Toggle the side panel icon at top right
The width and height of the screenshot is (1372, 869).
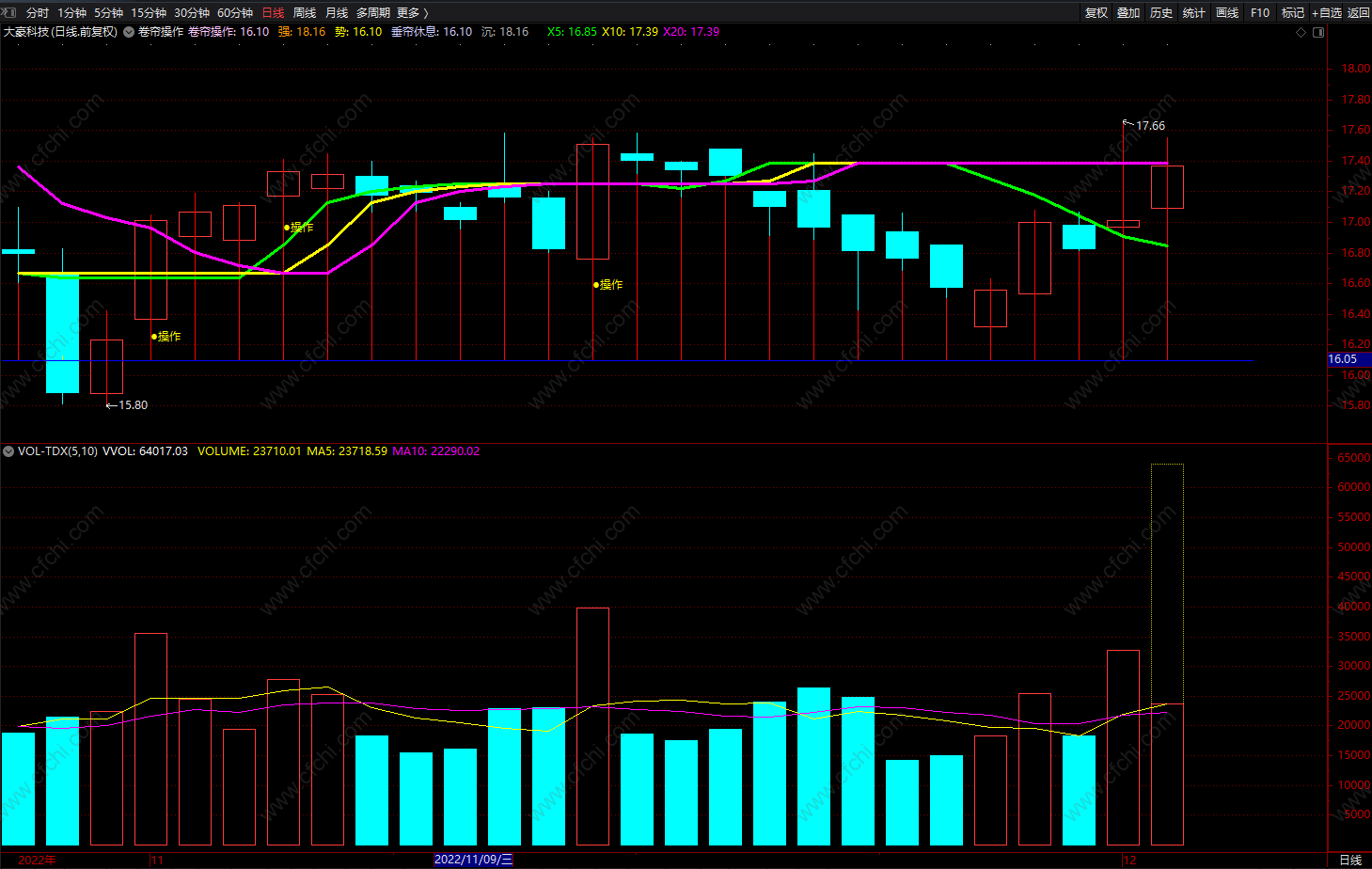pyautogui.click(x=1318, y=32)
